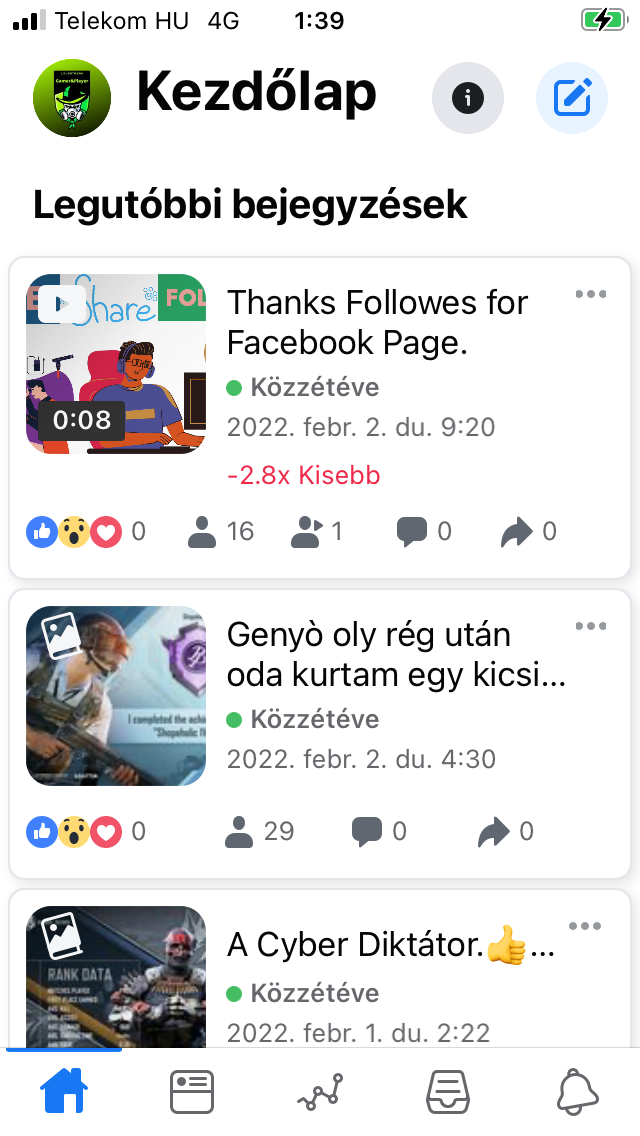Tap comment icon on Genyò post
640x1136 pixels.
tap(379, 831)
